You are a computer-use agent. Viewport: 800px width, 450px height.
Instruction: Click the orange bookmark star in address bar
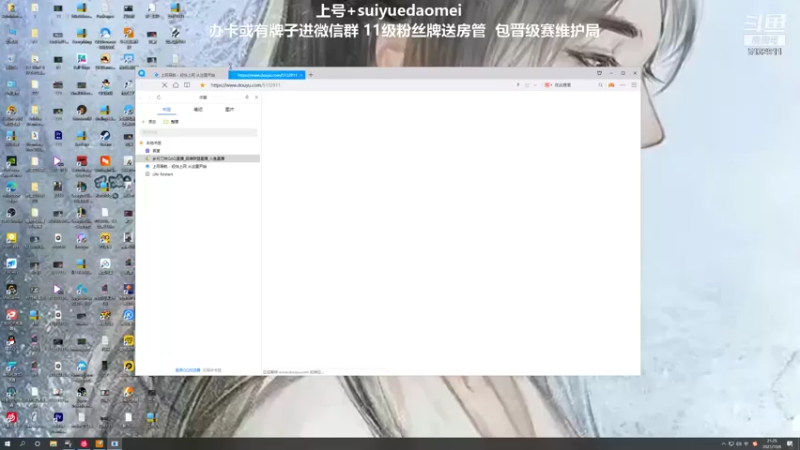[203, 85]
